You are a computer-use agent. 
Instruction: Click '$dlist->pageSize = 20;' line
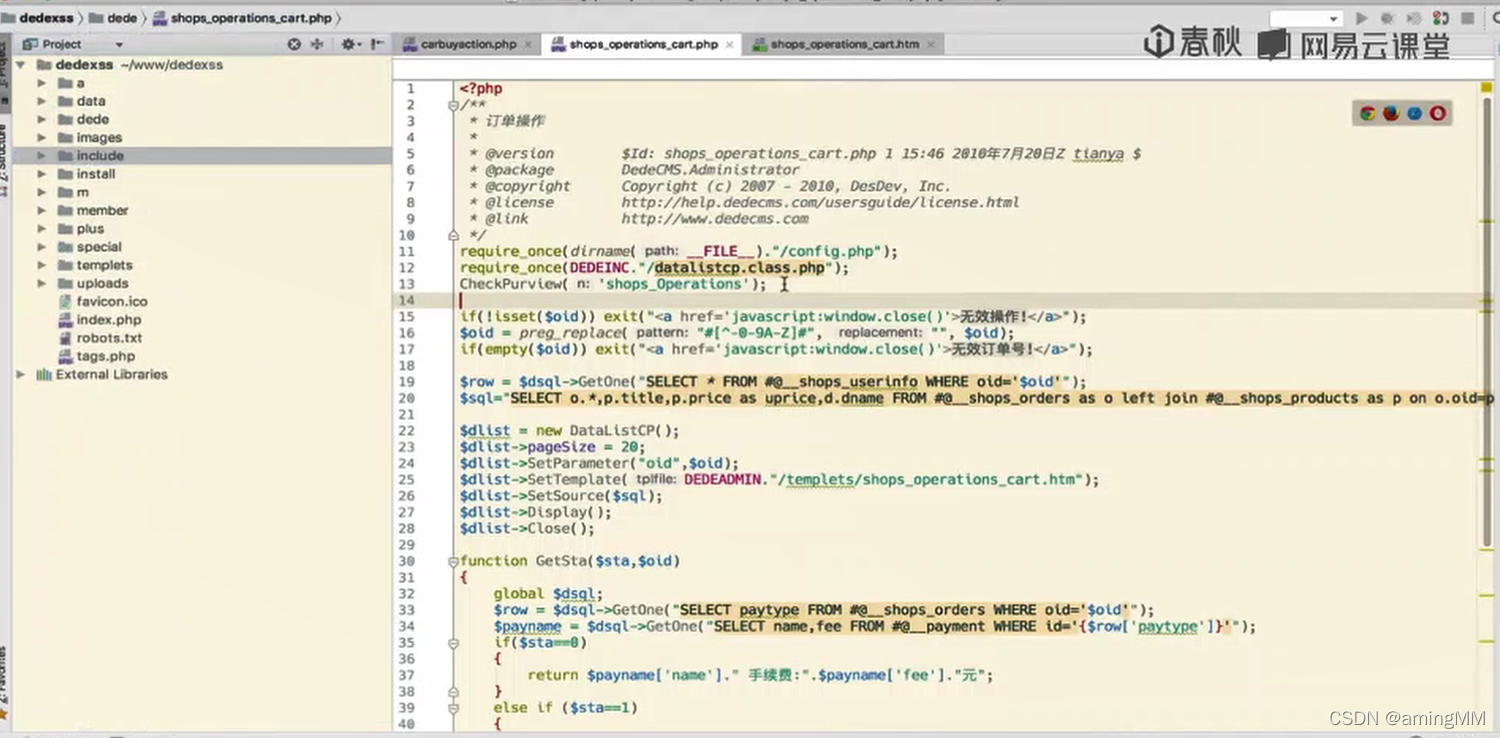point(553,447)
